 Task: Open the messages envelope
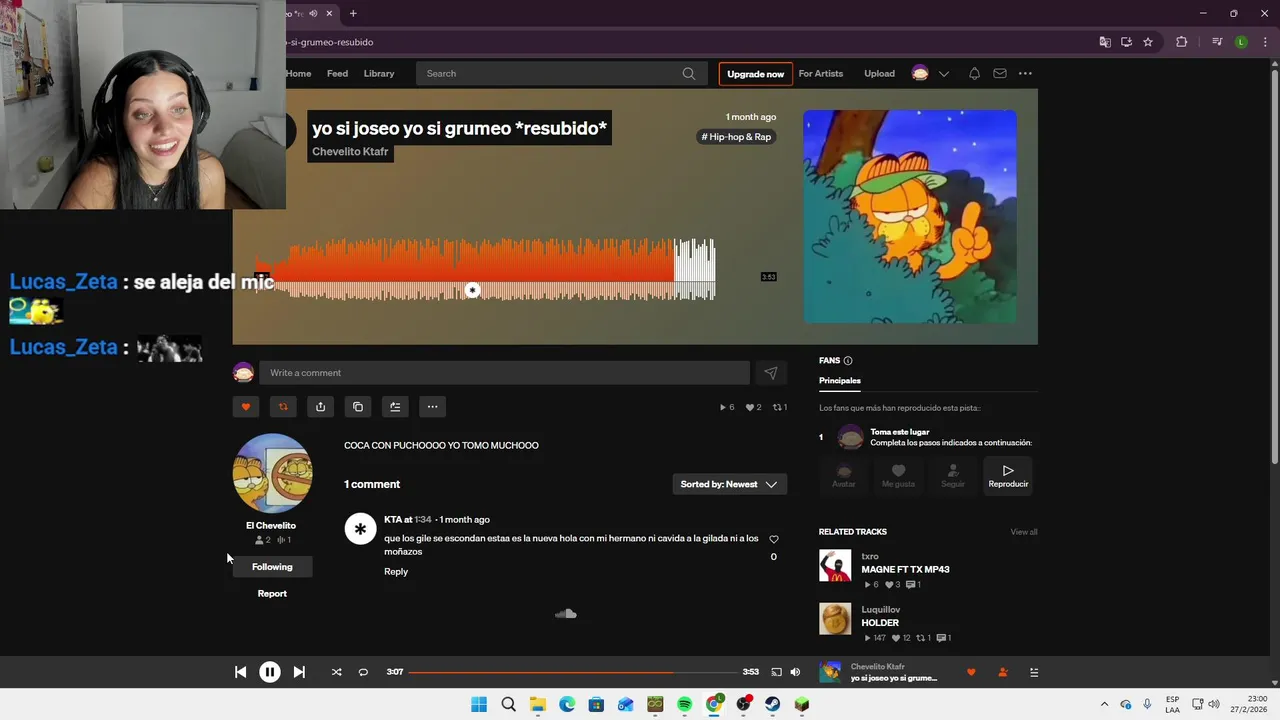[x=1000, y=73]
